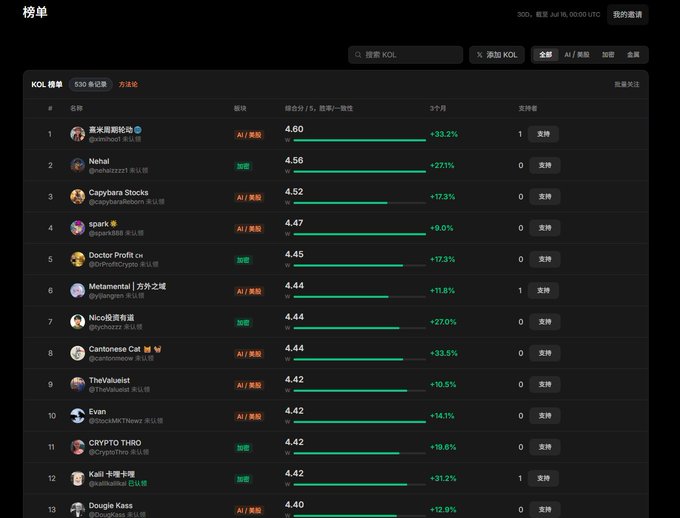This screenshot has width=680, height=518.
Task: Click 支持 for Dougie Kass
Action: (x=545, y=509)
